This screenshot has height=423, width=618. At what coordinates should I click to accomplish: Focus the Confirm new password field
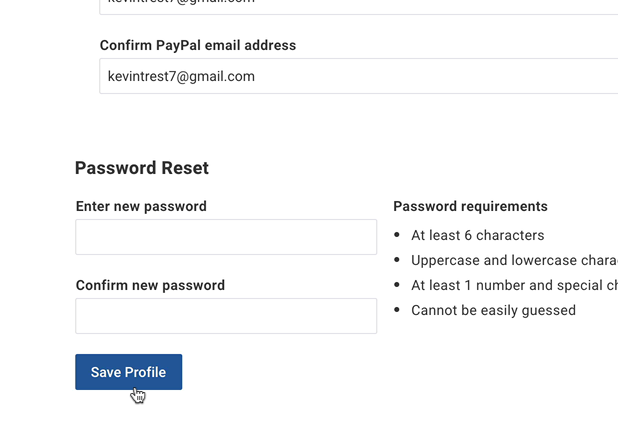click(226, 316)
